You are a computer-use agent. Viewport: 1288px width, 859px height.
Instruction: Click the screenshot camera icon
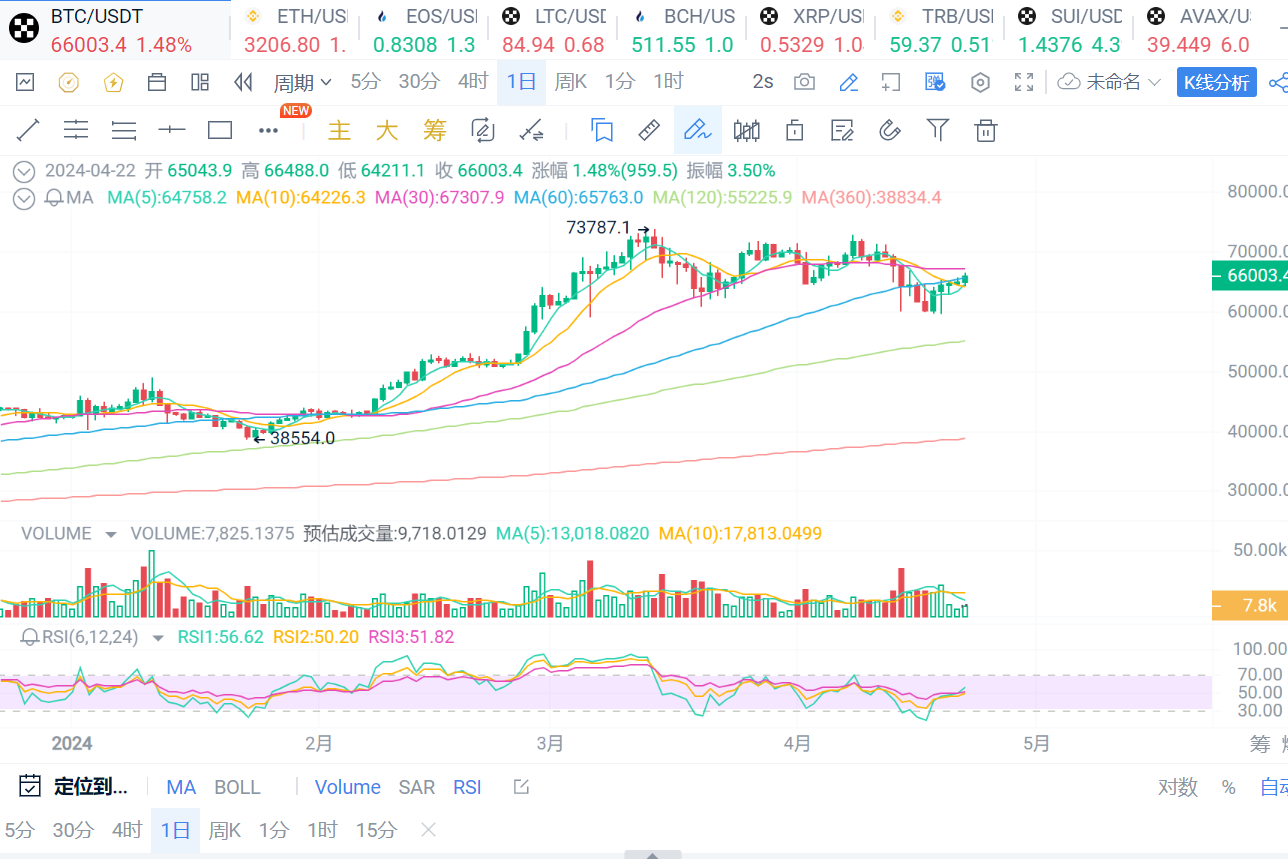804,82
